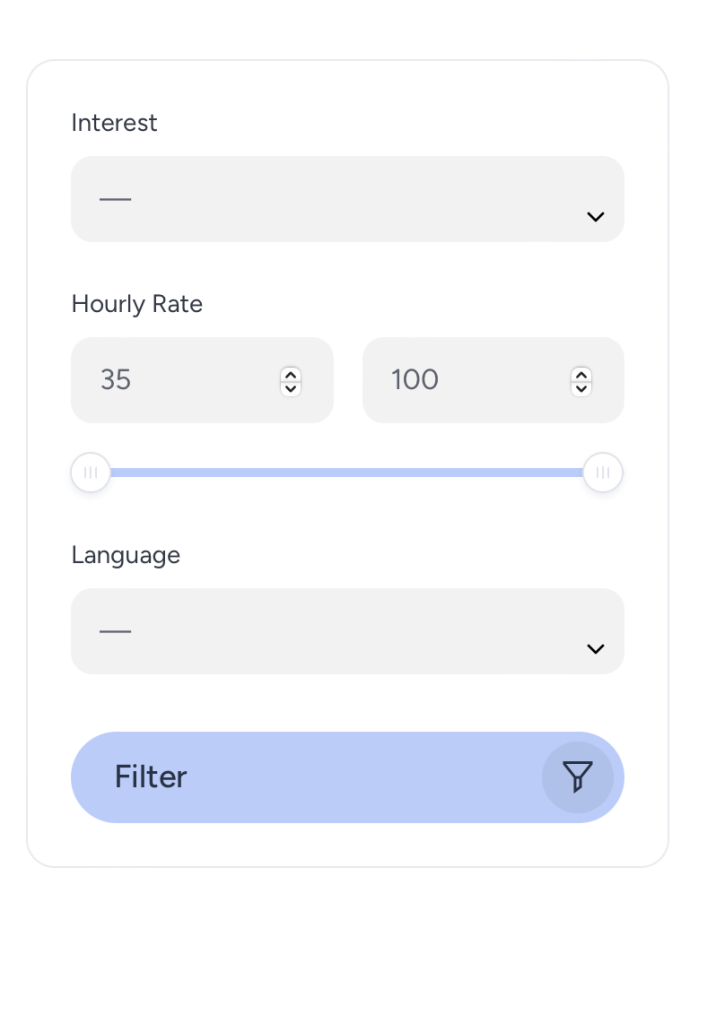This screenshot has height=1024, width=707.
Task: Decrease minimum hourly rate with down arrow
Action: tap(290, 387)
